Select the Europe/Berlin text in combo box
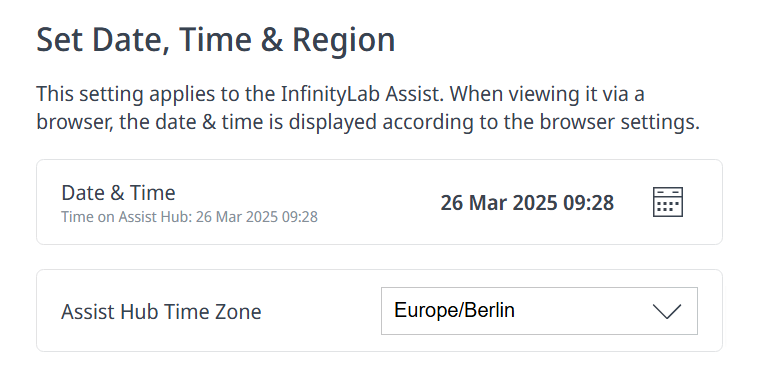This screenshot has width=763, height=390. 454,310
